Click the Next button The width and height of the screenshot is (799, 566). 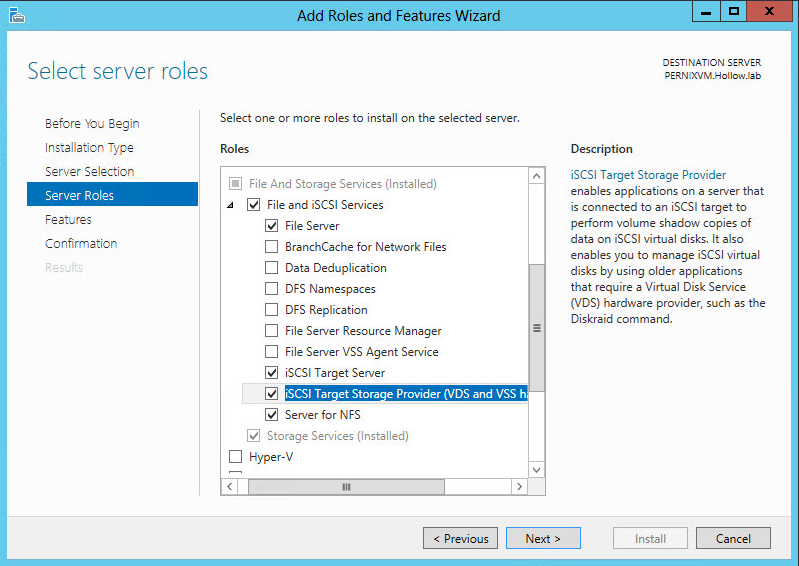[542, 539]
